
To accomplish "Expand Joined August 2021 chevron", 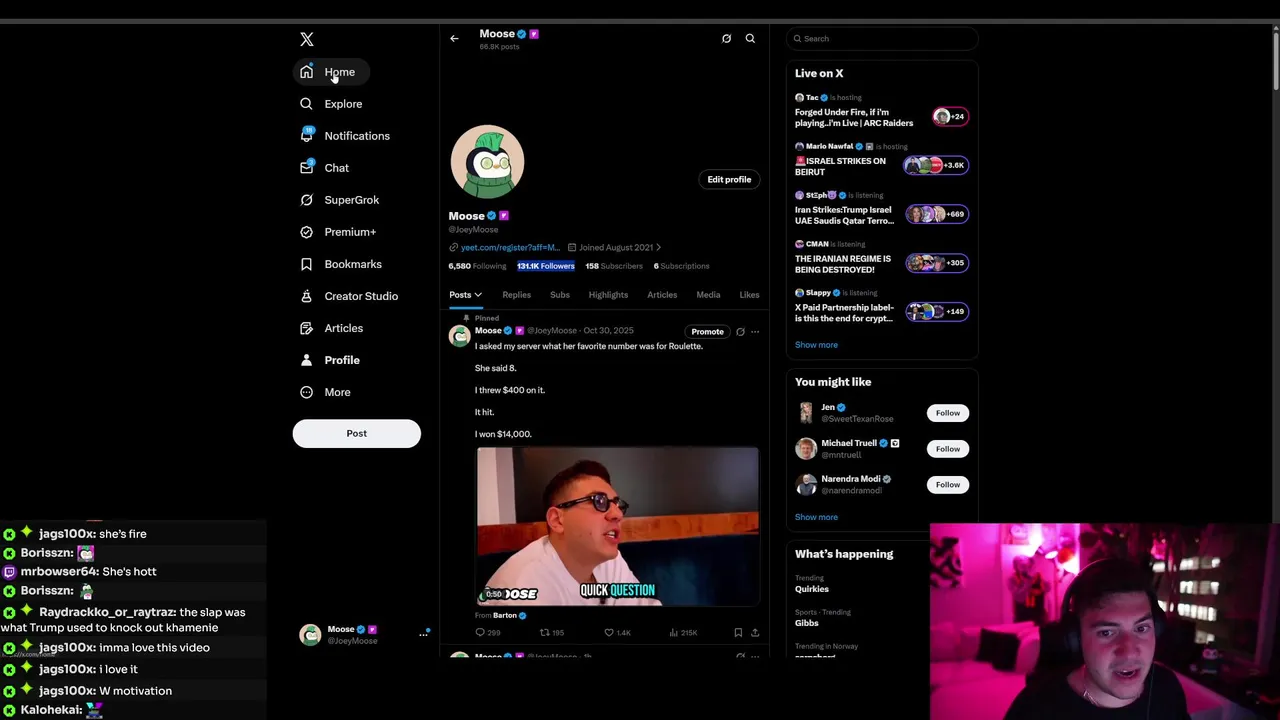I will pos(658,248).
